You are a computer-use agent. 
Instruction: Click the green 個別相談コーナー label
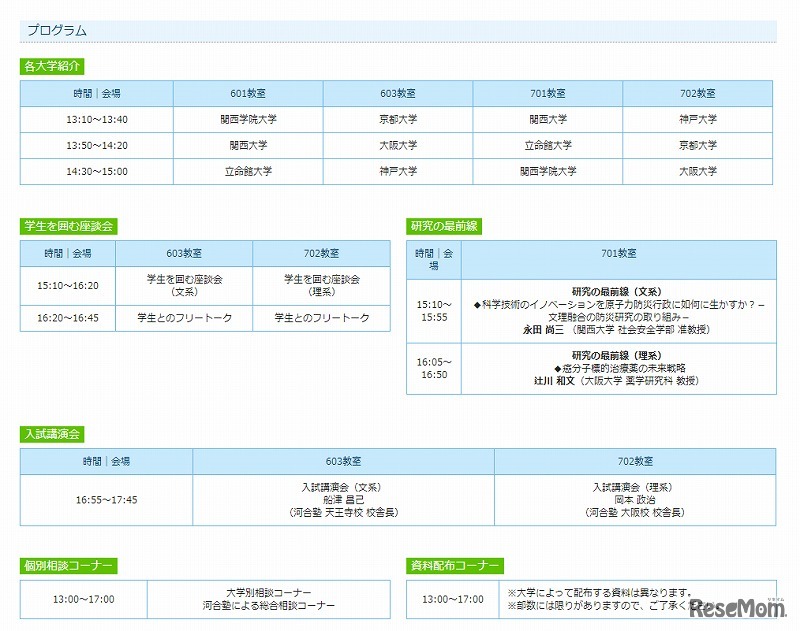68,566
